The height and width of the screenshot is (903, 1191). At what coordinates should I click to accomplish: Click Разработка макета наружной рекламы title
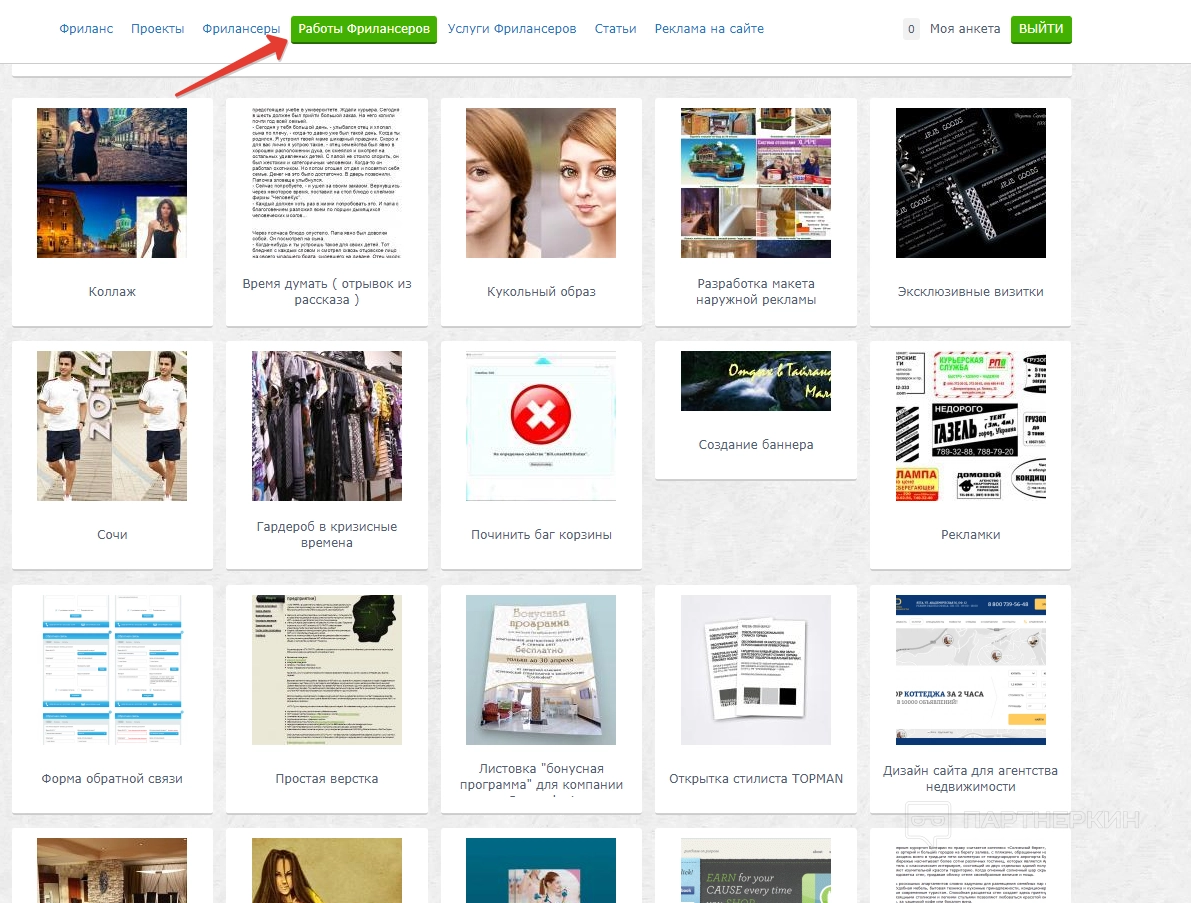(756, 292)
